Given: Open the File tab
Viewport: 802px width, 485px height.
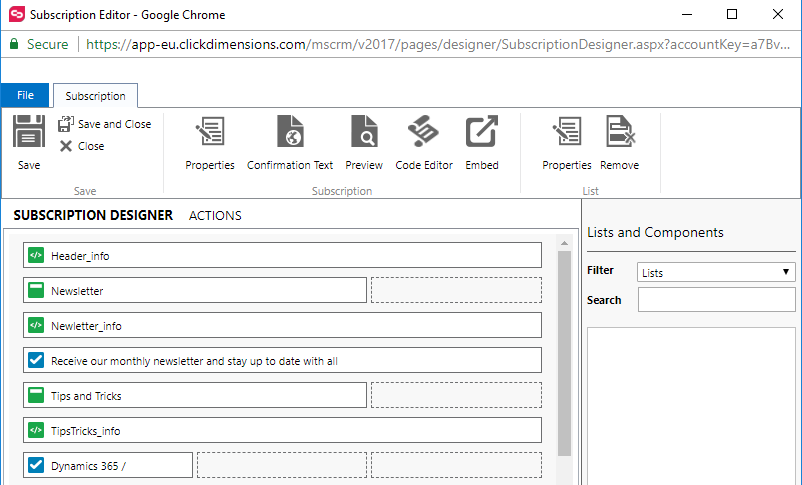Looking at the screenshot, I should [25, 95].
